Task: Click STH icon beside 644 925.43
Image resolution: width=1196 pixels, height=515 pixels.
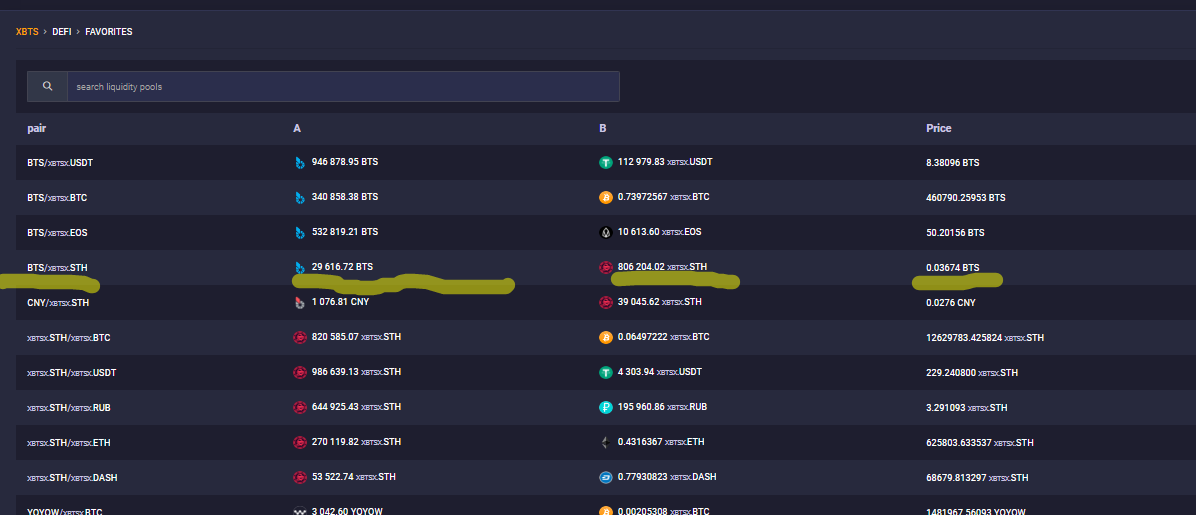Action: click(300, 407)
